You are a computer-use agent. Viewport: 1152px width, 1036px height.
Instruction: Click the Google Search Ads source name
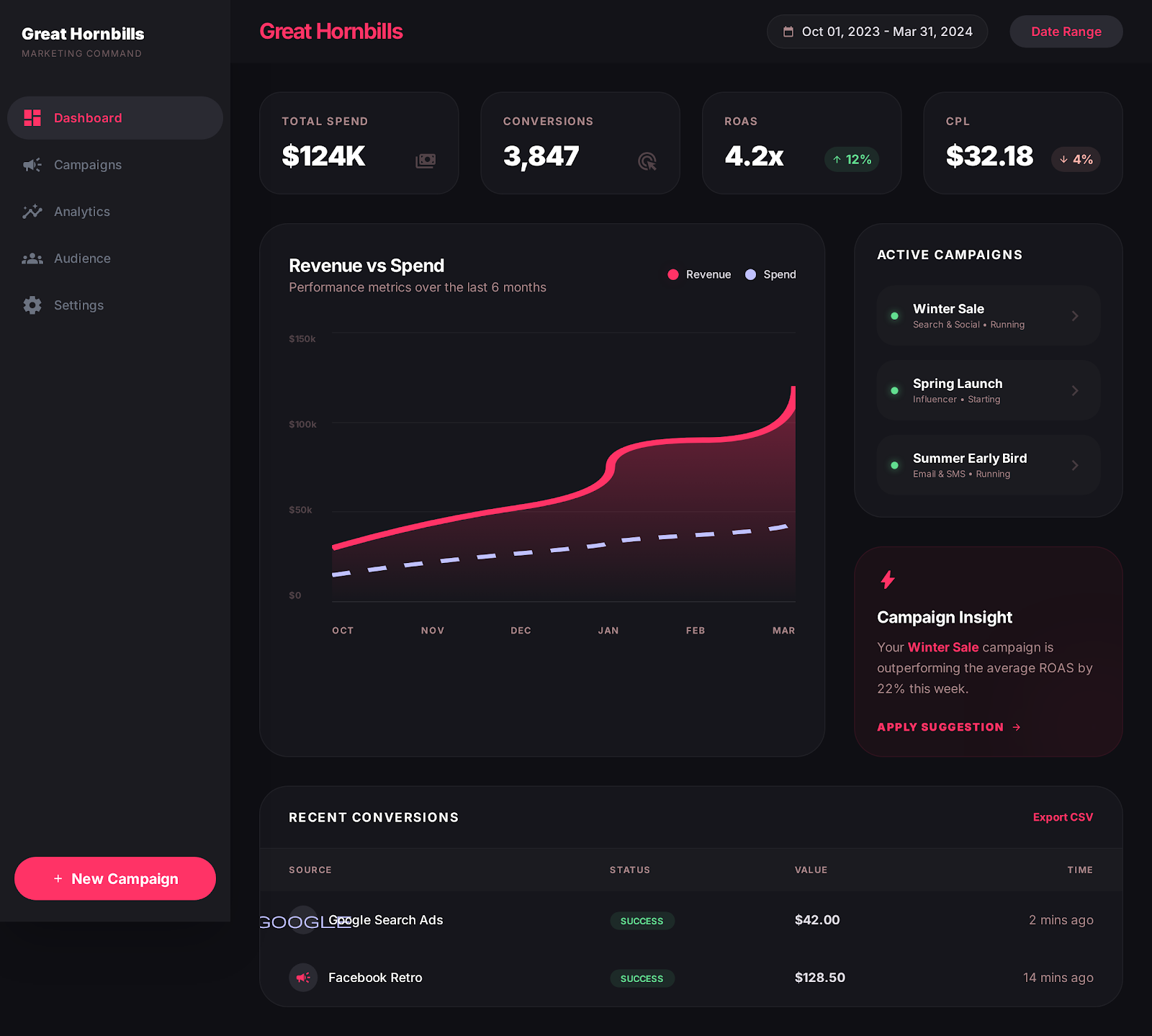click(386, 920)
